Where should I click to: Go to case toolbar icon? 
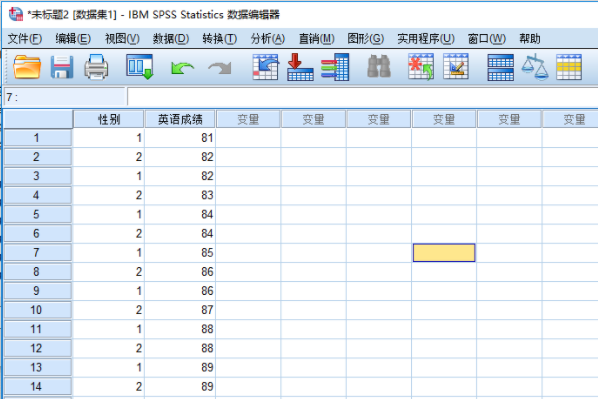(x=265, y=67)
